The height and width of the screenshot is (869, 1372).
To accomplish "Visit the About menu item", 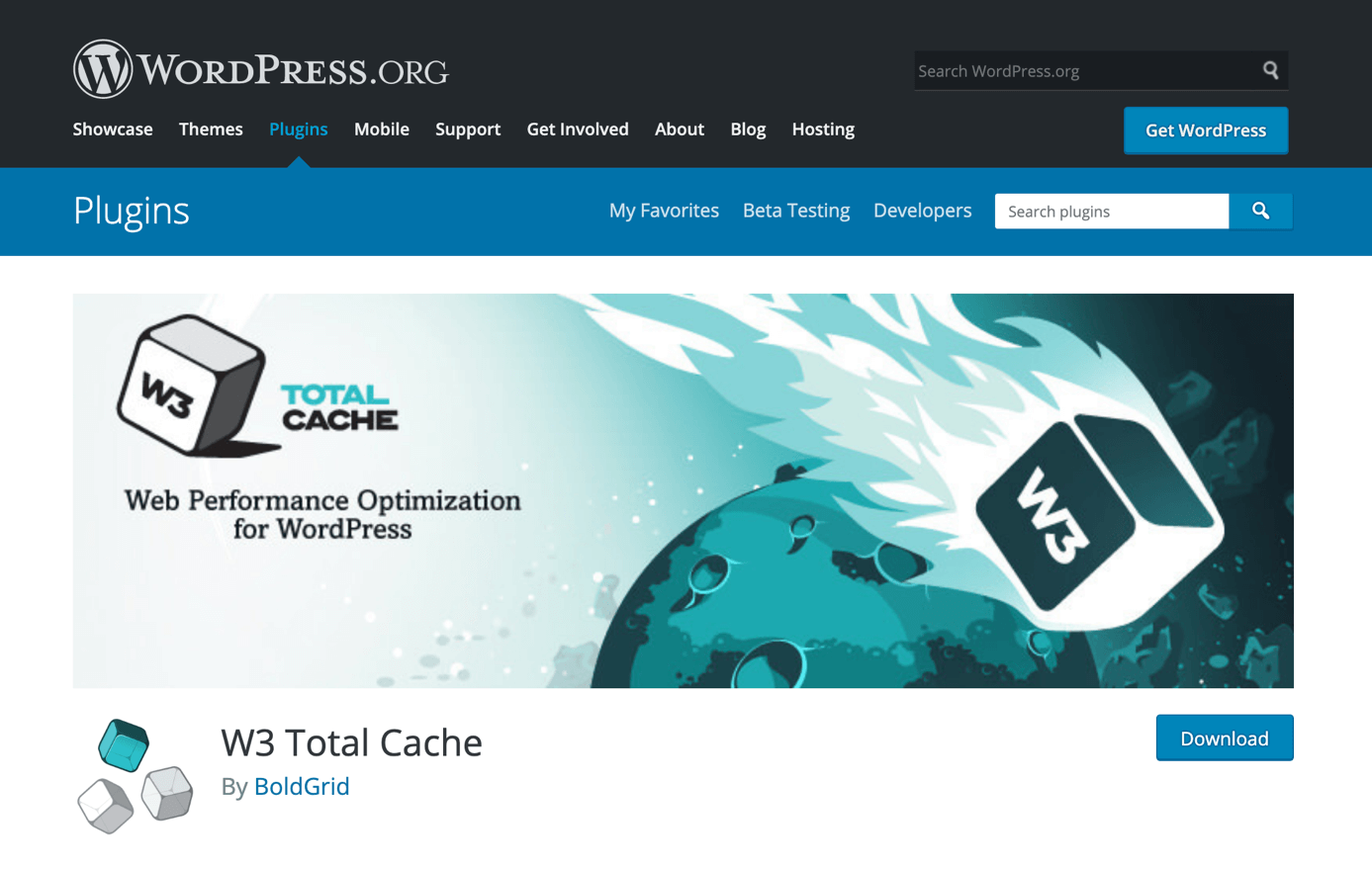I will coord(680,130).
